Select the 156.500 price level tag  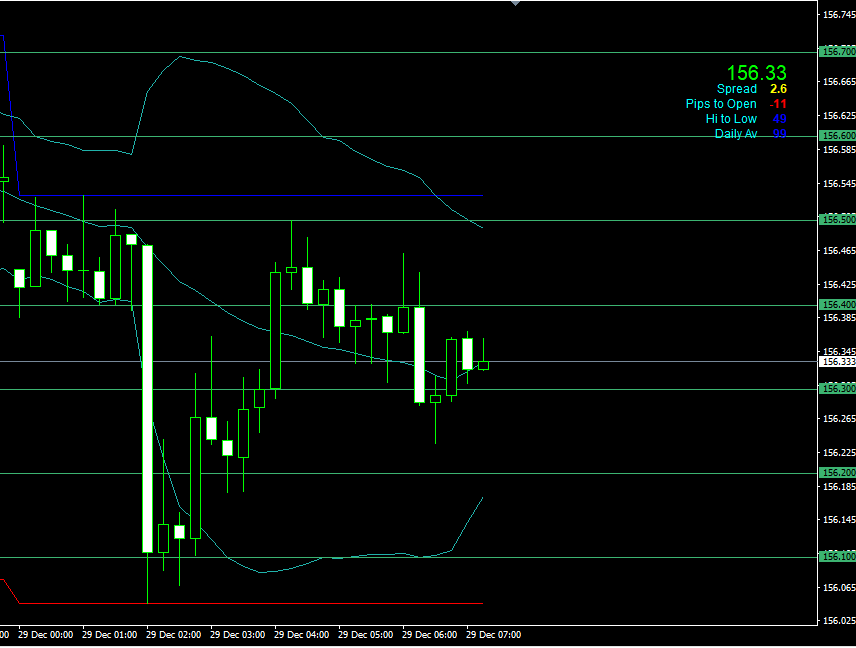(x=837, y=220)
